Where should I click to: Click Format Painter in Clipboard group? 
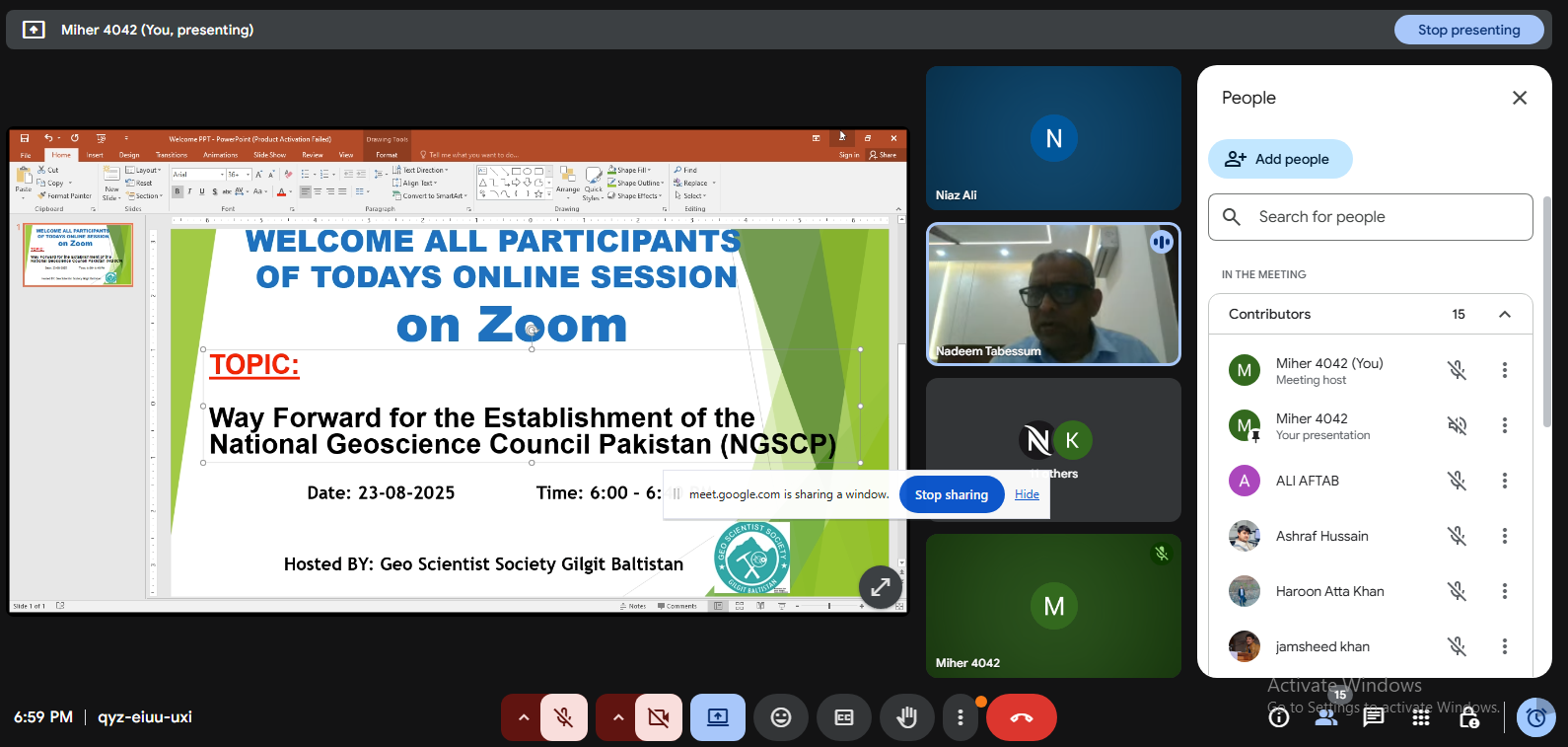(x=66, y=195)
